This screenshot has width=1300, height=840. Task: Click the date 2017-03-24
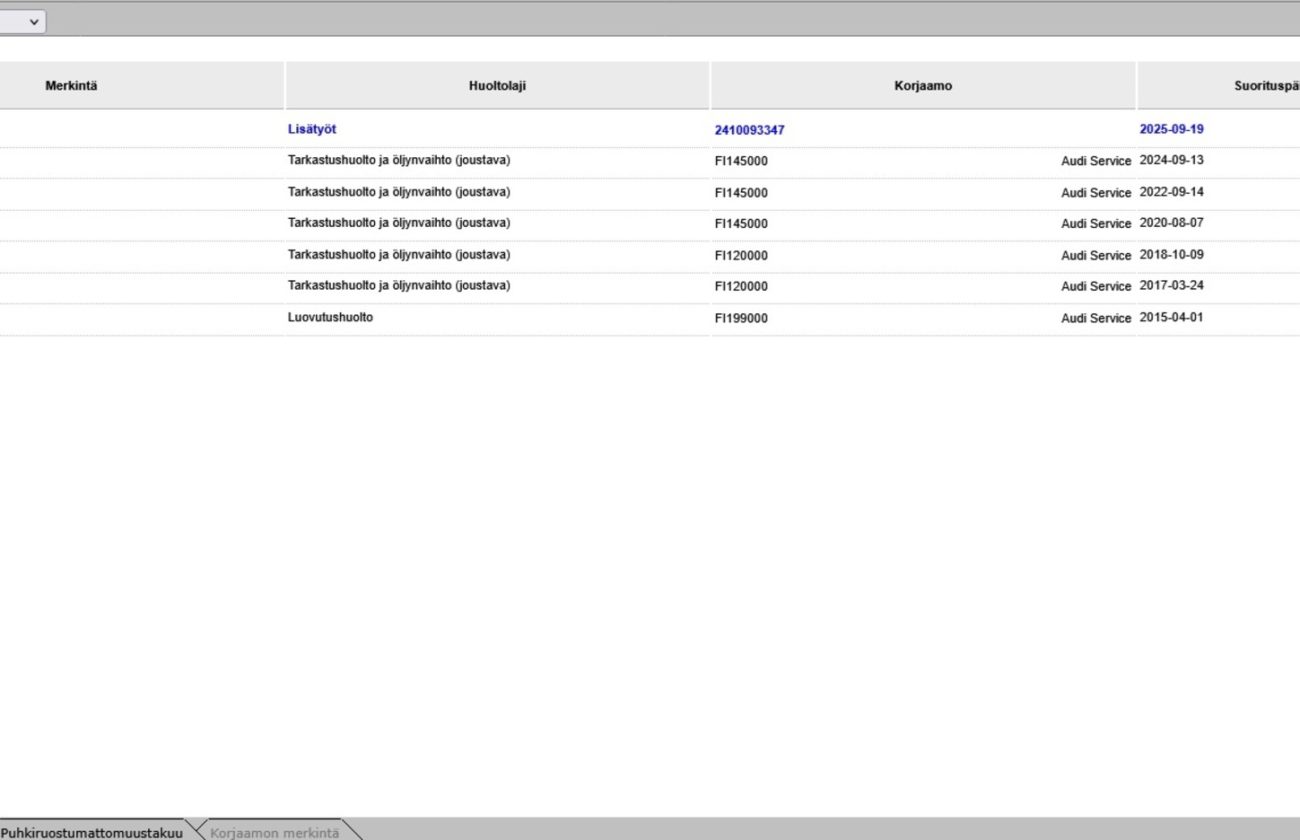coord(1171,285)
